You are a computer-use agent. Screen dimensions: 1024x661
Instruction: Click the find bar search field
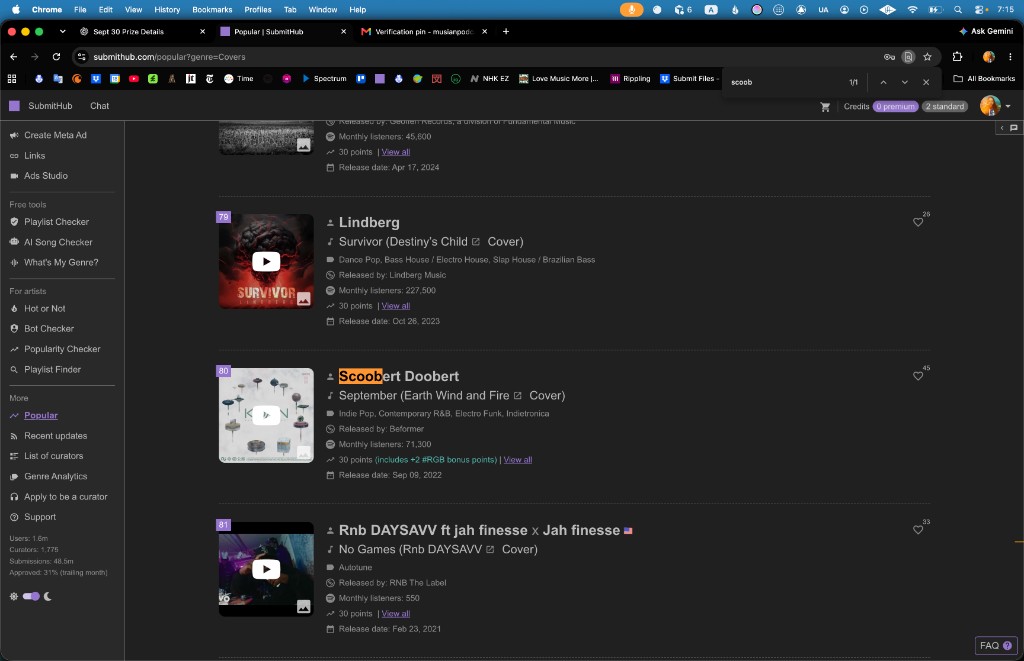tap(784, 82)
